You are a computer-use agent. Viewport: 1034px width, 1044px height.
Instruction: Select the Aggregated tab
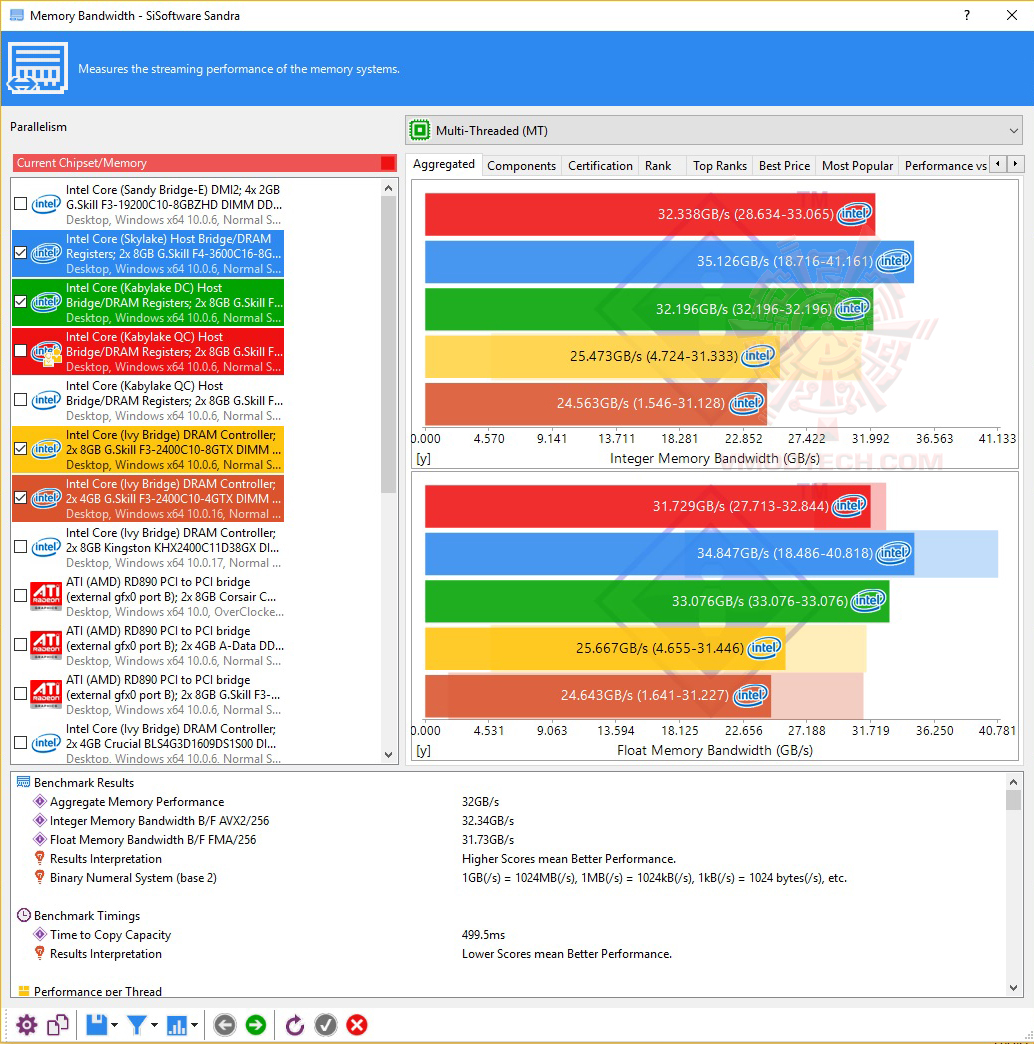(443, 164)
